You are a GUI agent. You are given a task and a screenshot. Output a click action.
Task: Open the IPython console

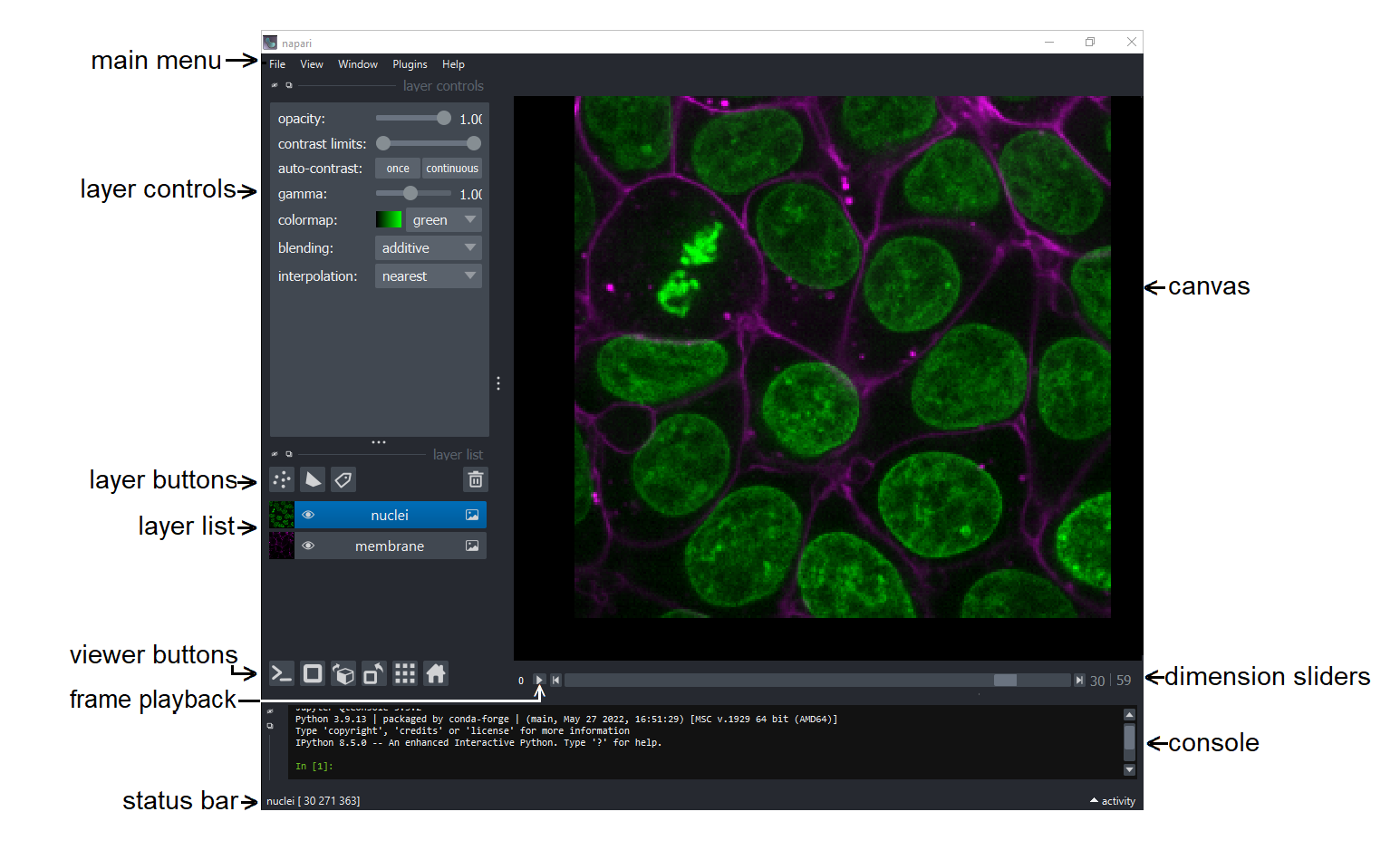281,673
